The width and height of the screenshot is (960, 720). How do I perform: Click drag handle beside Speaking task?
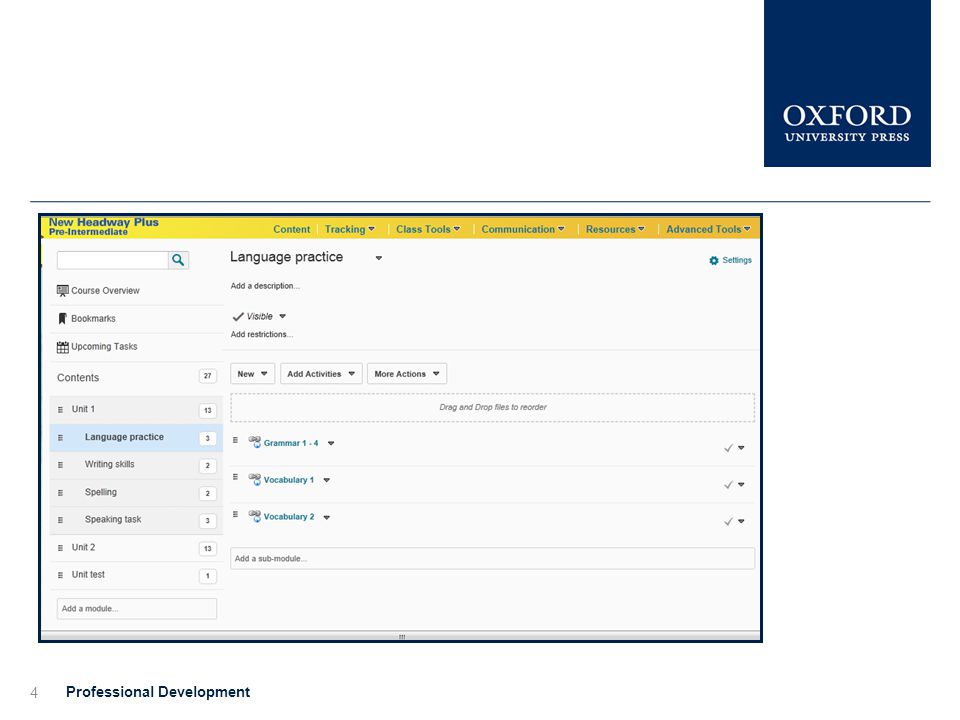pyautogui.click(x=60, y=520)
